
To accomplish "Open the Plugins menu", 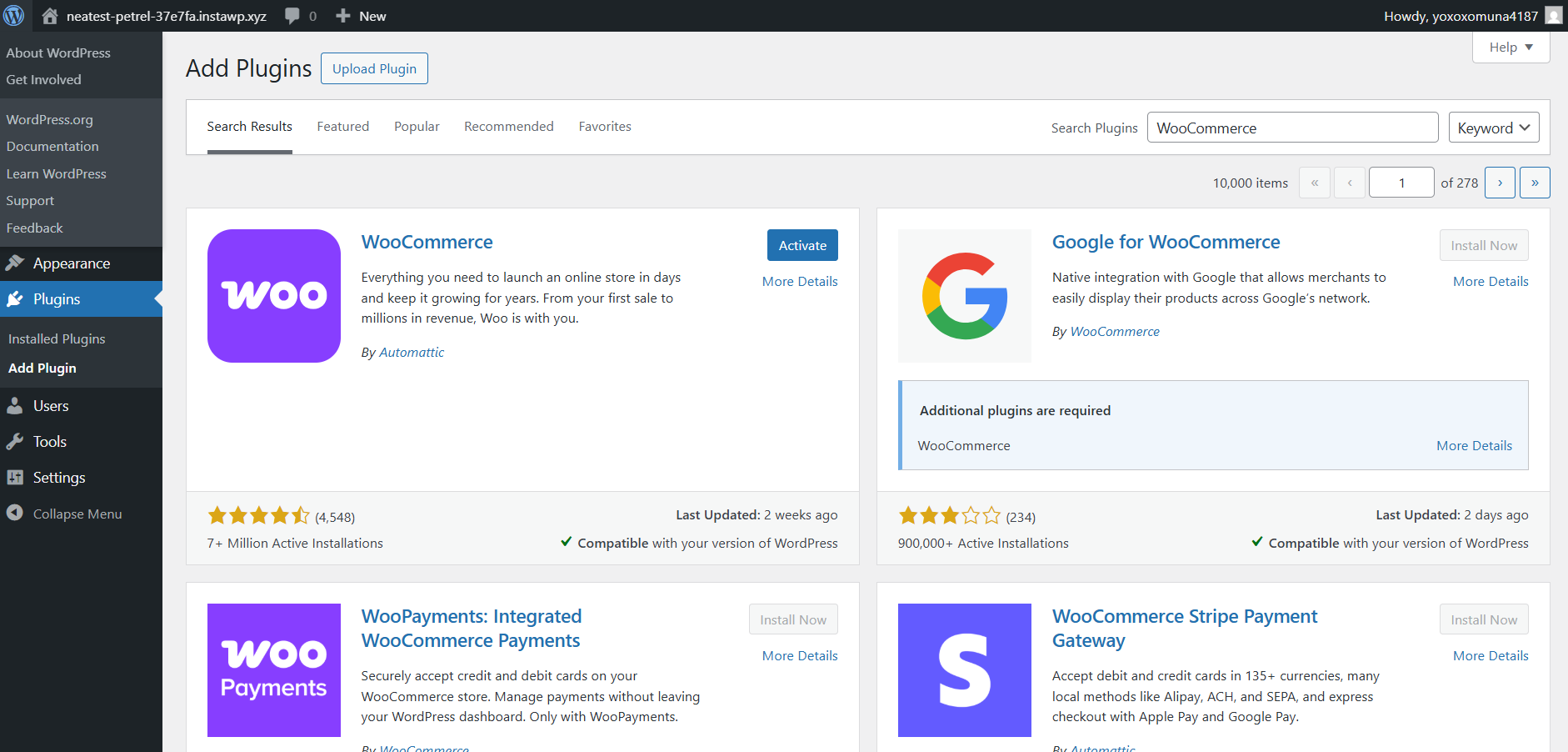I will 81,299.
